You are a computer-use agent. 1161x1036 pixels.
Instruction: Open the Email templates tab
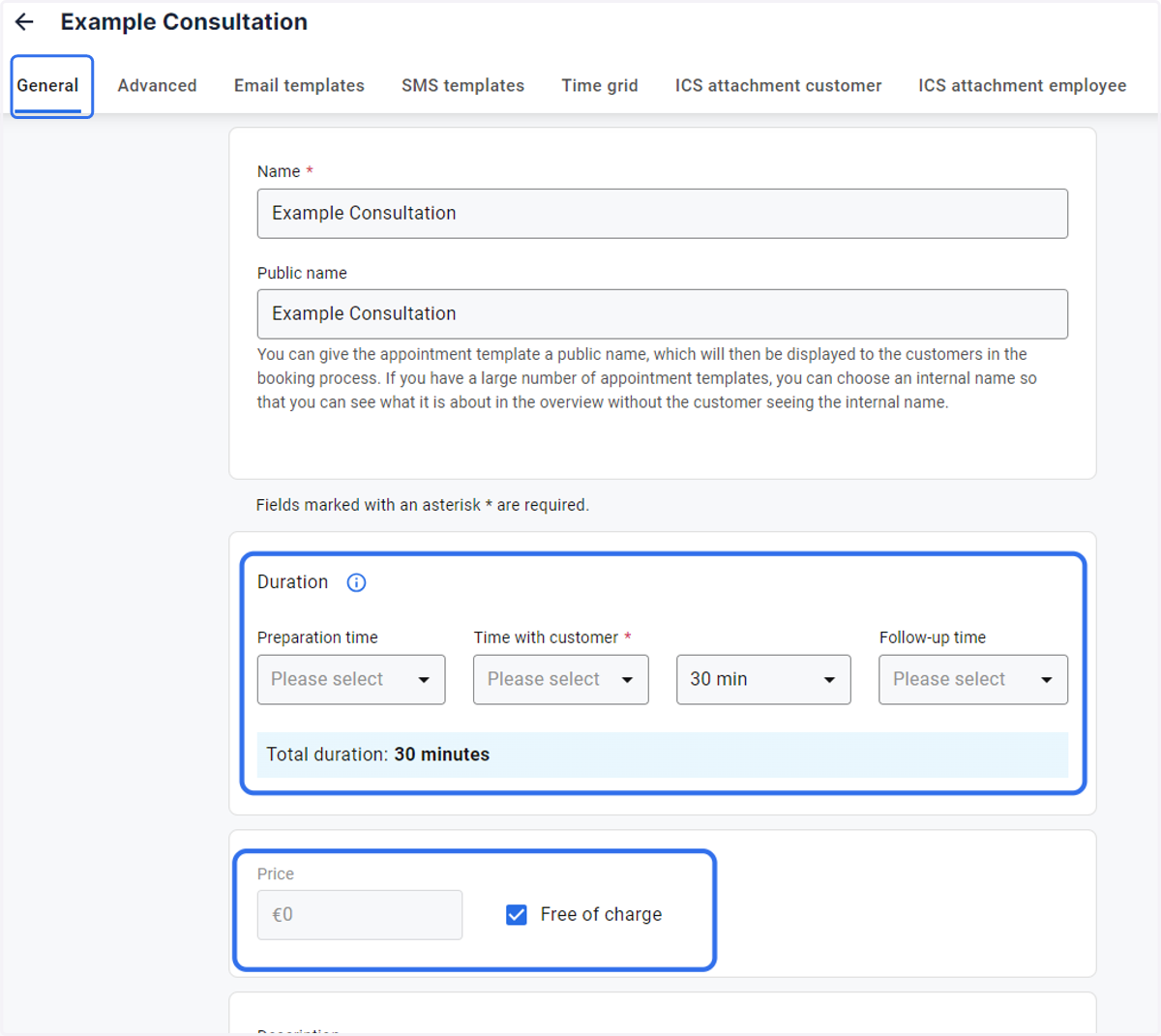tap(299, 85)
